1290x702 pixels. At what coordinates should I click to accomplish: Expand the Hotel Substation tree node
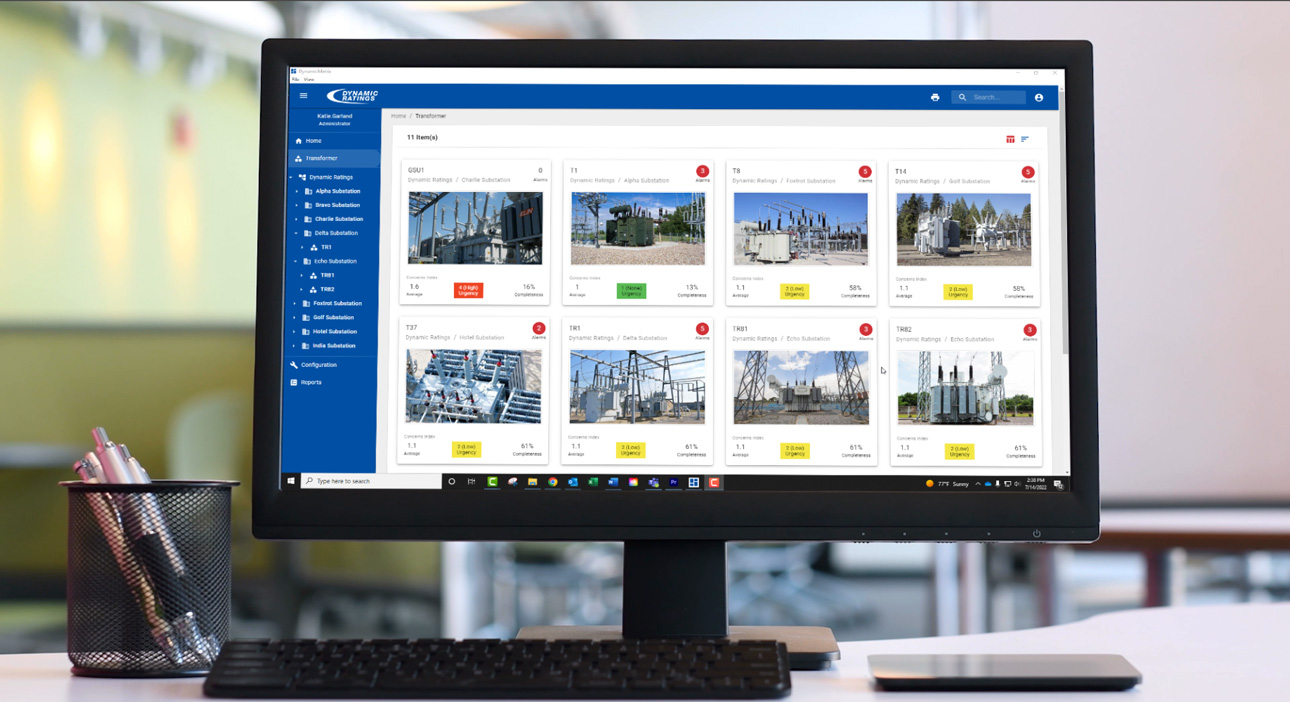294,331
